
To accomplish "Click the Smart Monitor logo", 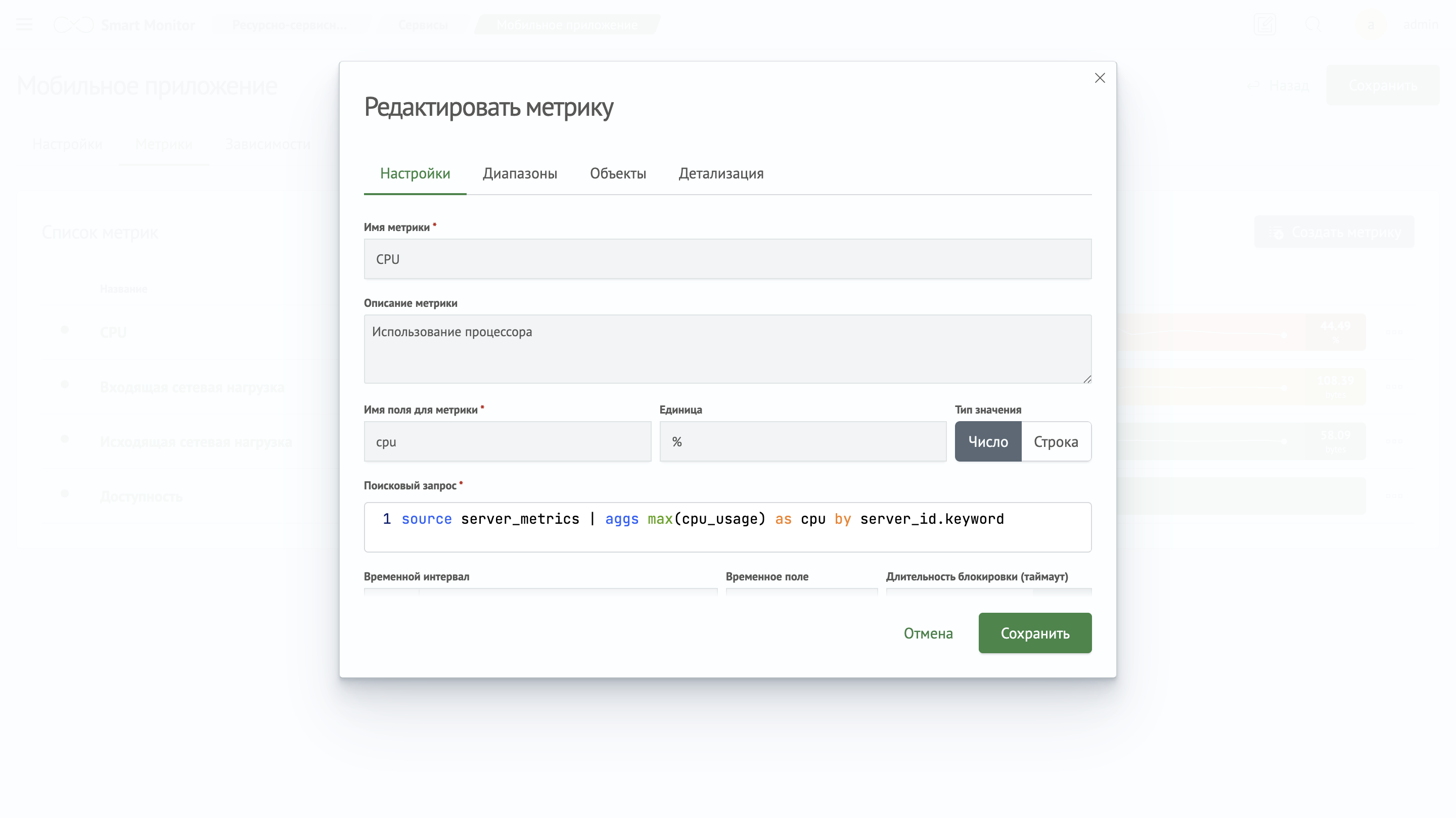I will point(124,25).
